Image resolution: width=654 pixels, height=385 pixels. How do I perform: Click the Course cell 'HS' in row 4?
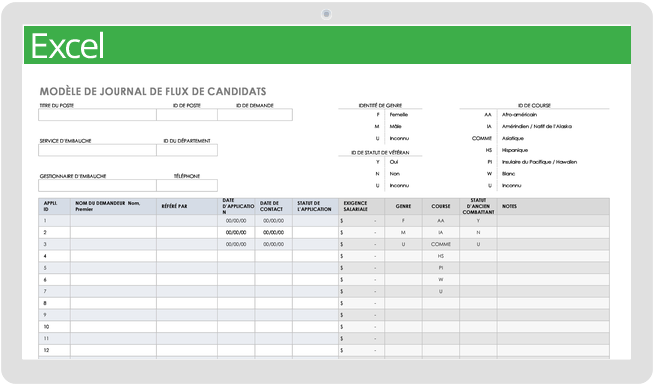[441, 256]
